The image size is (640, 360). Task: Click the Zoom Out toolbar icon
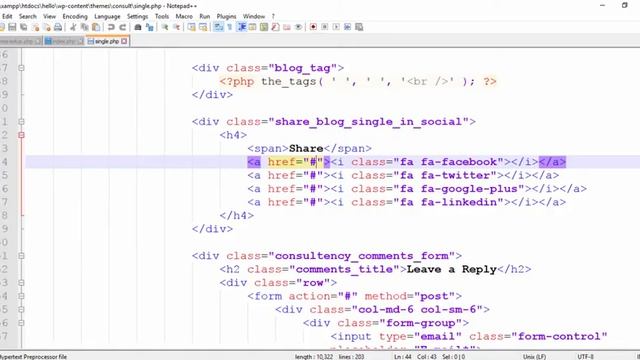pyautogui.click(x=176, y=27)
